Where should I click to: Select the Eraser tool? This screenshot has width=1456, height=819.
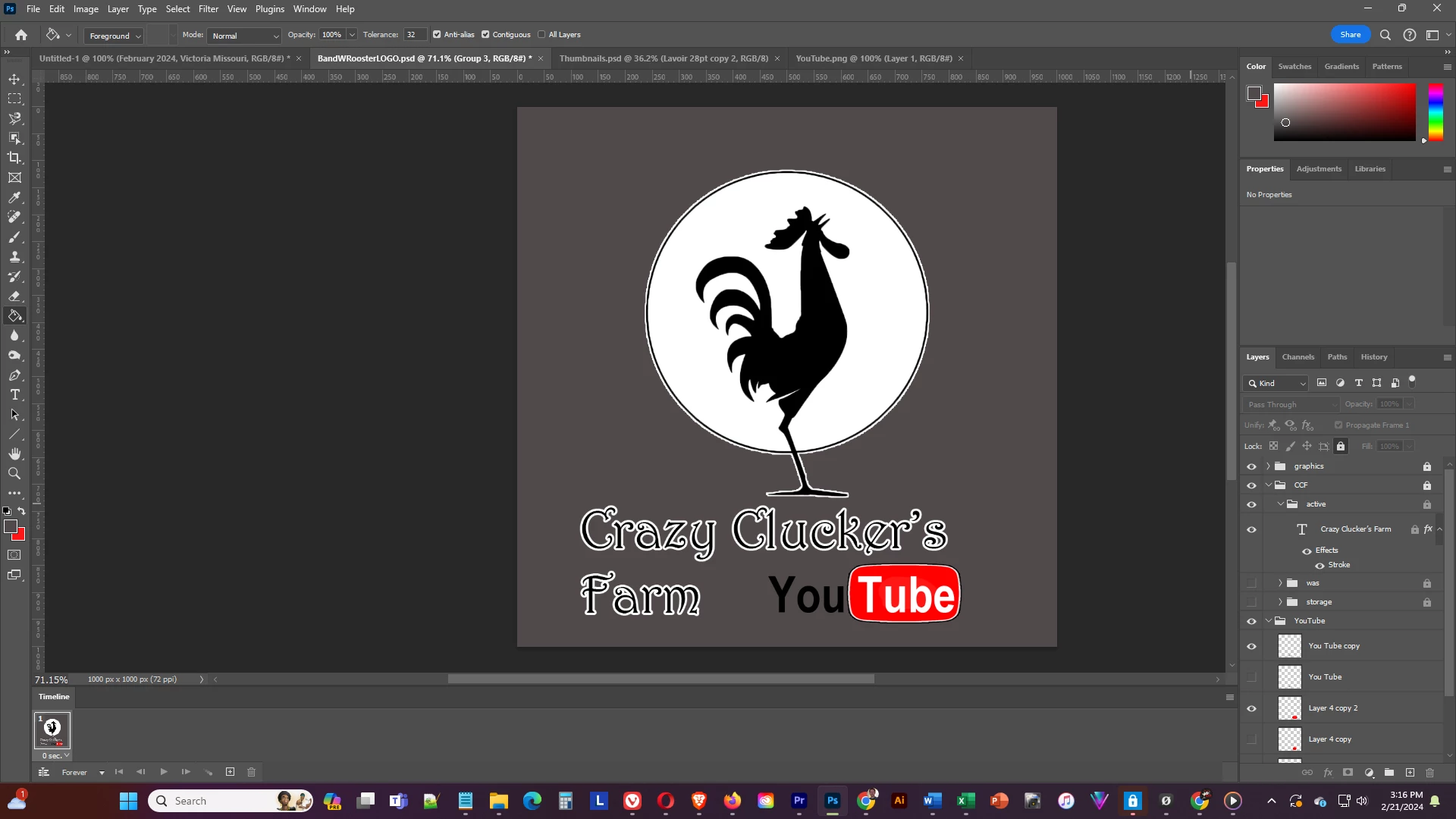14,297
